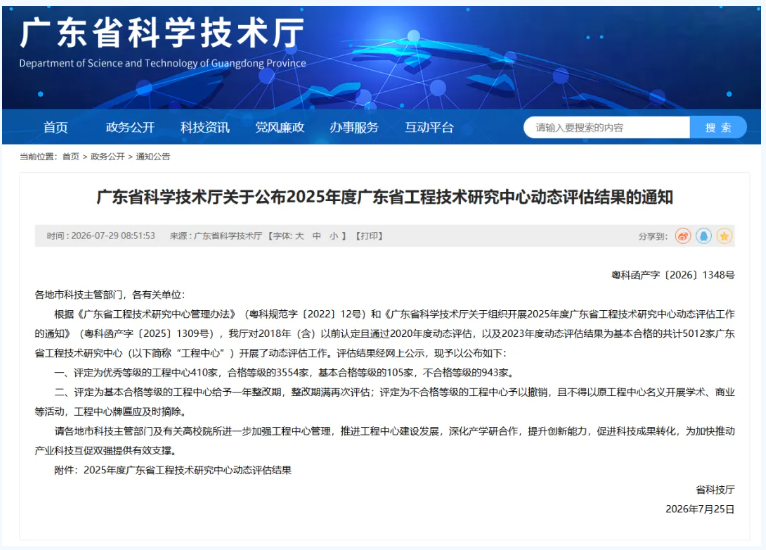Click the 当前位置 breadcrumb label
This screenshot has width=766, height=550.
pos(38,156)
